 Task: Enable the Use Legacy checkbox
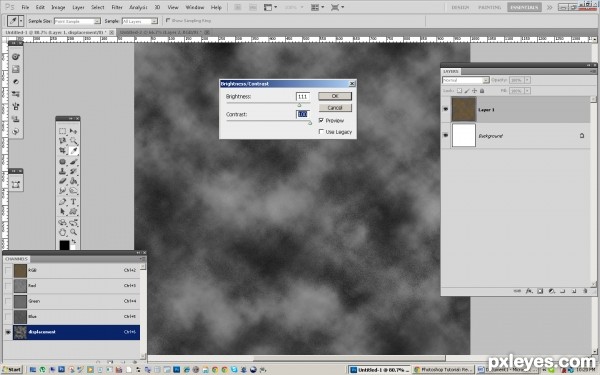pos(321,132)
